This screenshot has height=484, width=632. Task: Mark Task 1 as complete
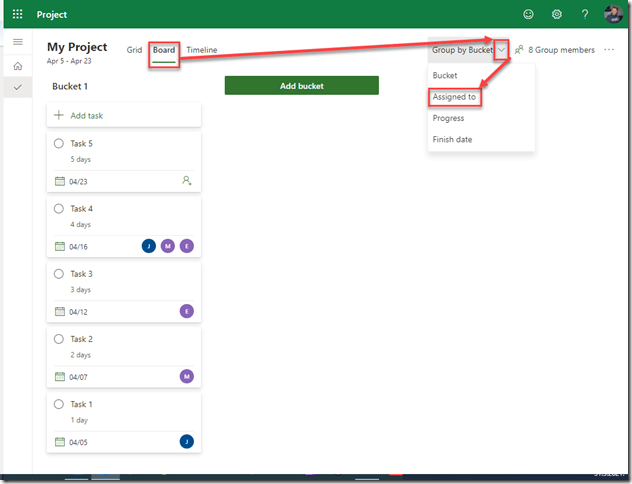tap(59, 404)
